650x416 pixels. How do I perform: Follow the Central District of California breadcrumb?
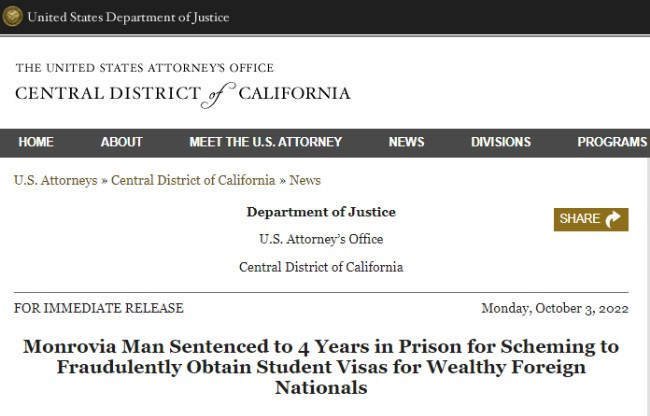(193, 180)
